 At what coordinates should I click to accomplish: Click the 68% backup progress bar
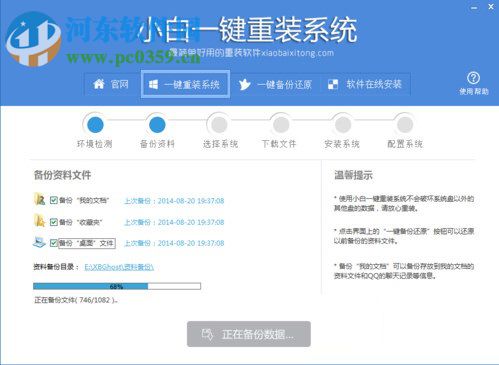[117, 286]
